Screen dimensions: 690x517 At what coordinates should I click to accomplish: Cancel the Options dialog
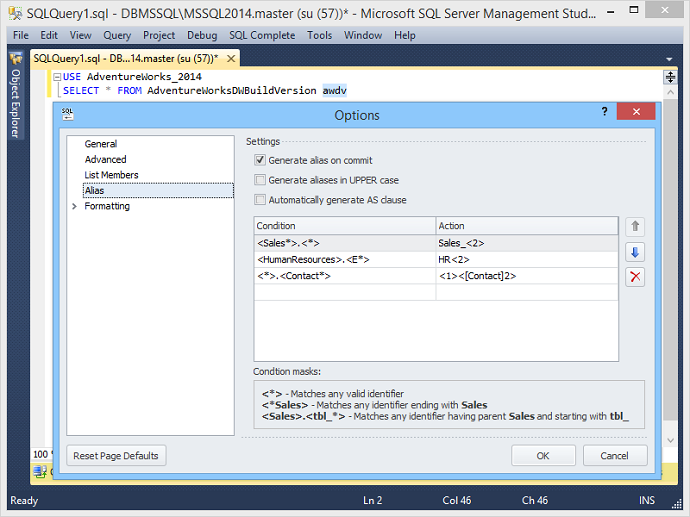pyautogui.click(x=615, y=456)
